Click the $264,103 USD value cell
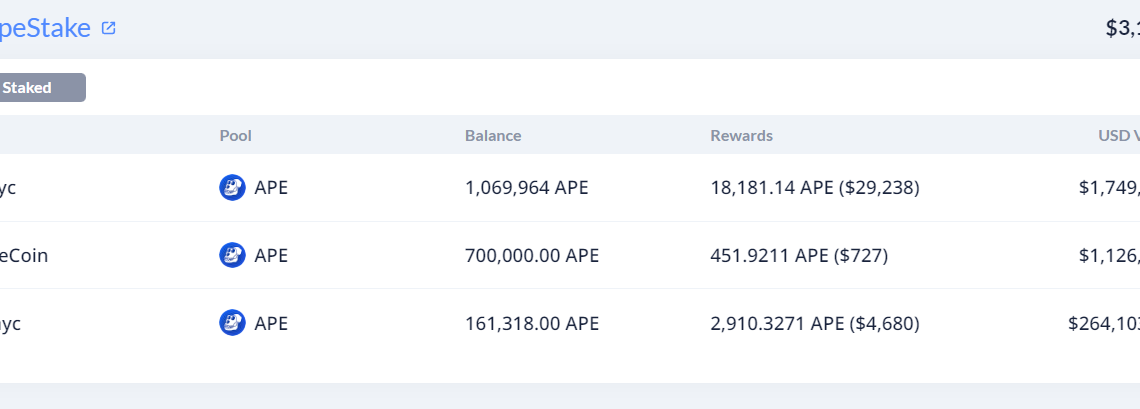 coord(1103,323)
